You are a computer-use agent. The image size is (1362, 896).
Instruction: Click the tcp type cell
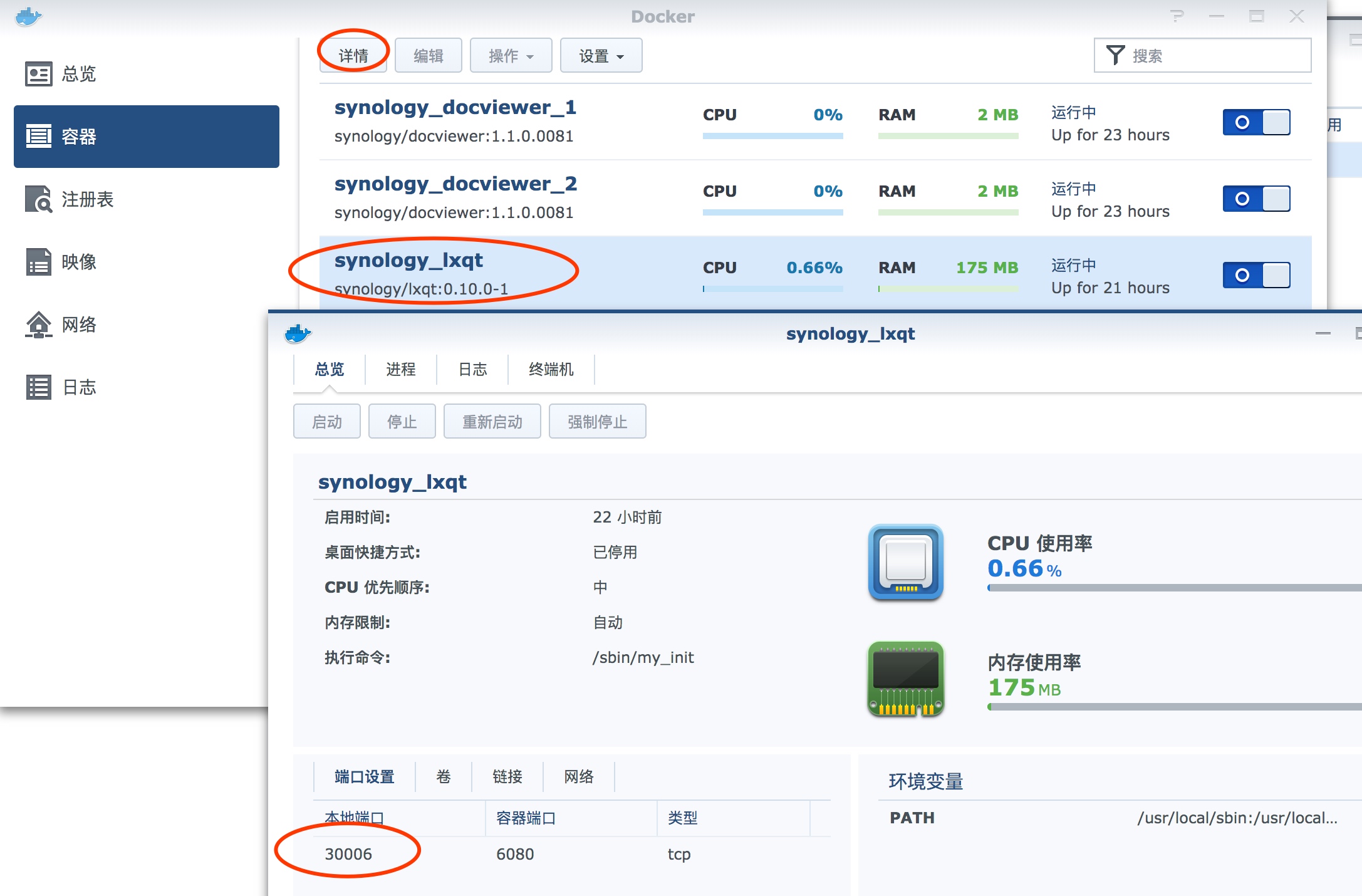tap(679, 854)
